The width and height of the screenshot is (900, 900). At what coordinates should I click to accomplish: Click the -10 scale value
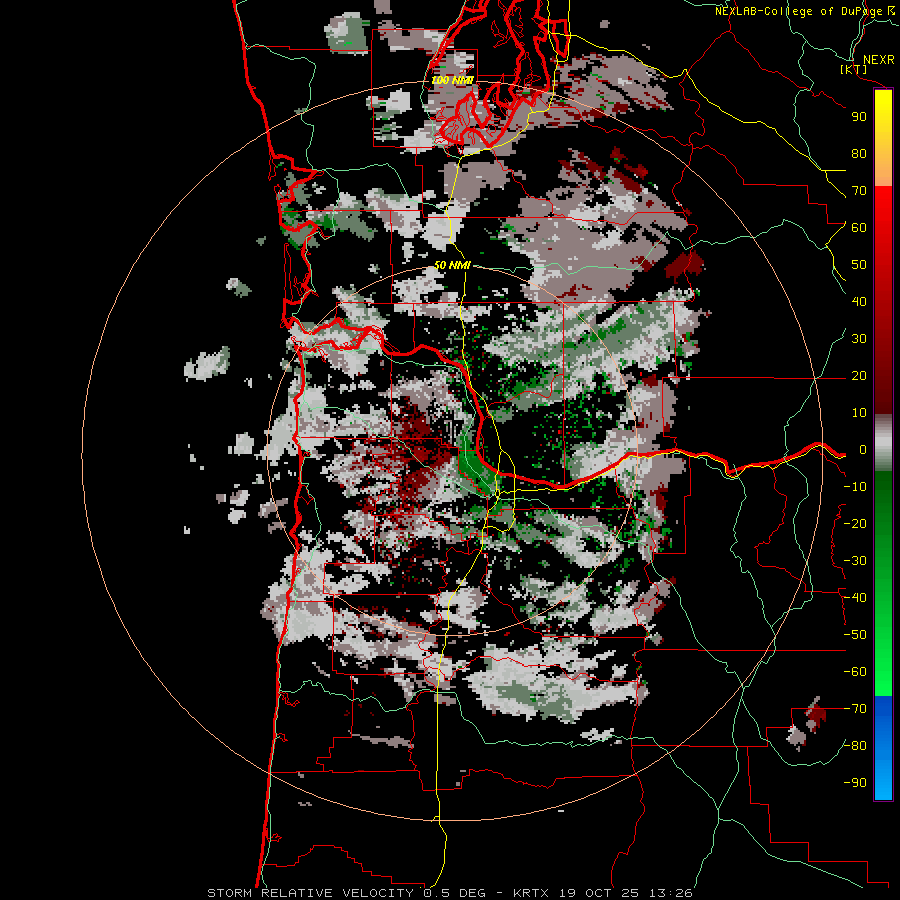[x=855, y=487]
